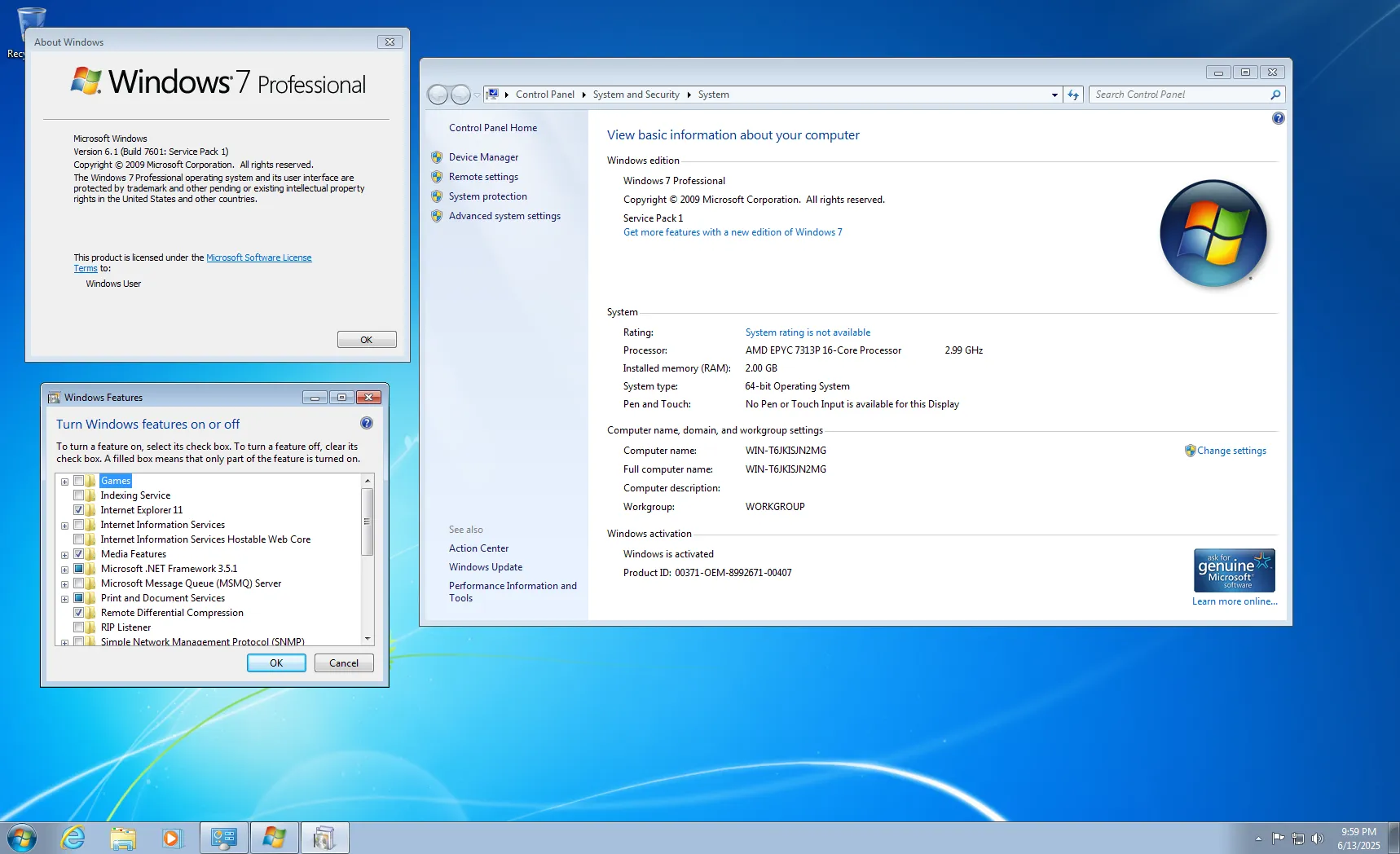This screenshot has width=1400, height=854.
Task: Click shield icon beside Advanced system settings
Action: point(437,216)
